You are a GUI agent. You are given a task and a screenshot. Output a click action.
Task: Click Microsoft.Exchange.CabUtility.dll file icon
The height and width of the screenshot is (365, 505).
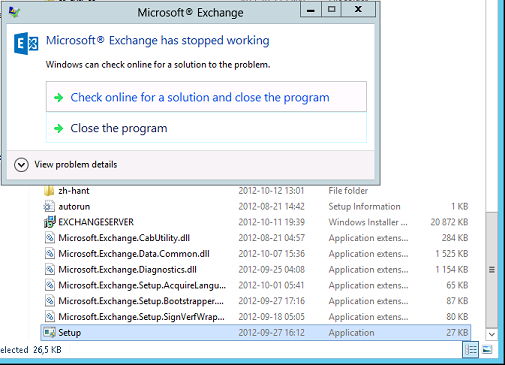(x=49, y=238)
